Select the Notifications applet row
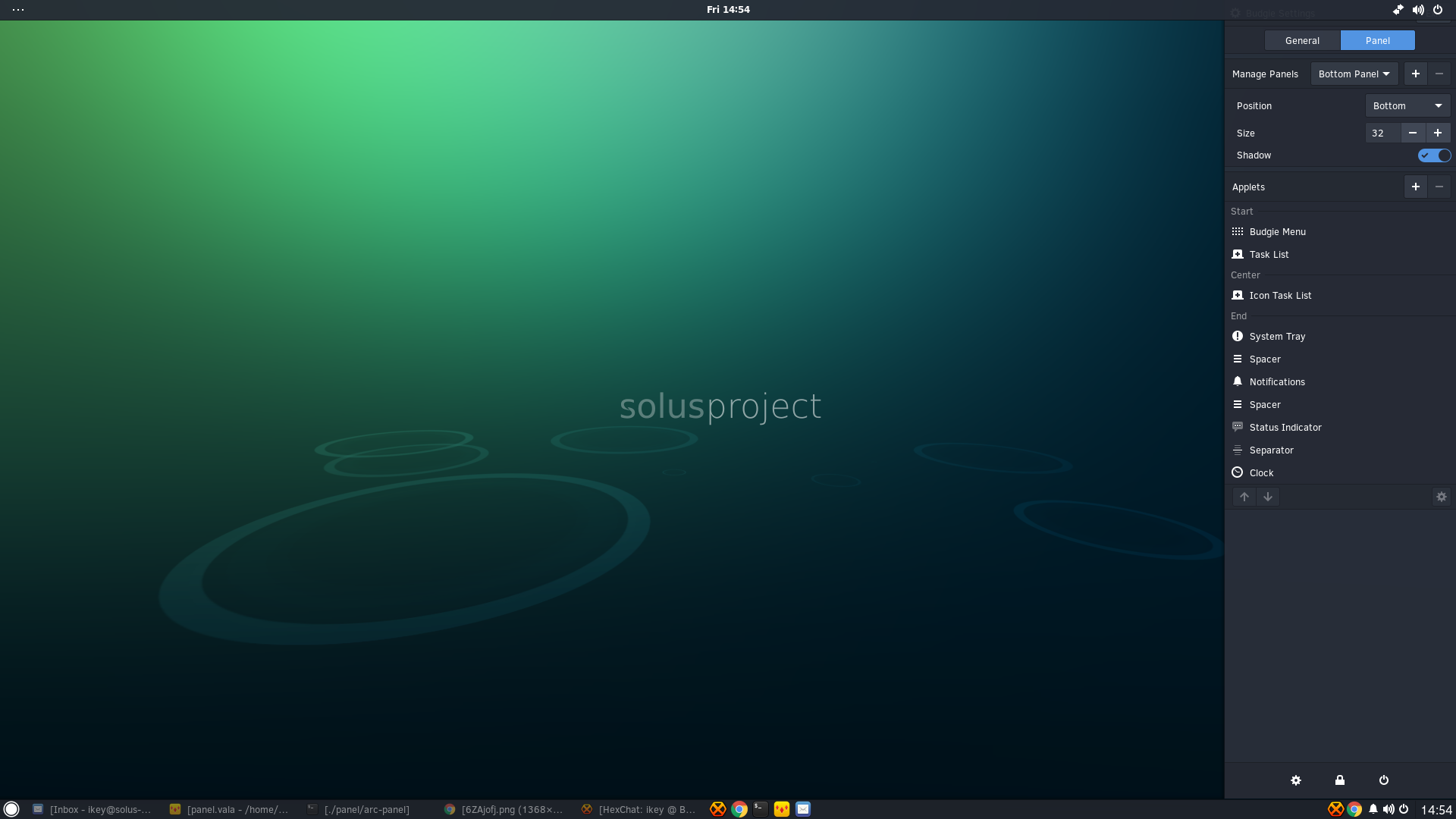The width and height of the screenshot is (1456, 819). click(x=1340, y=382)
